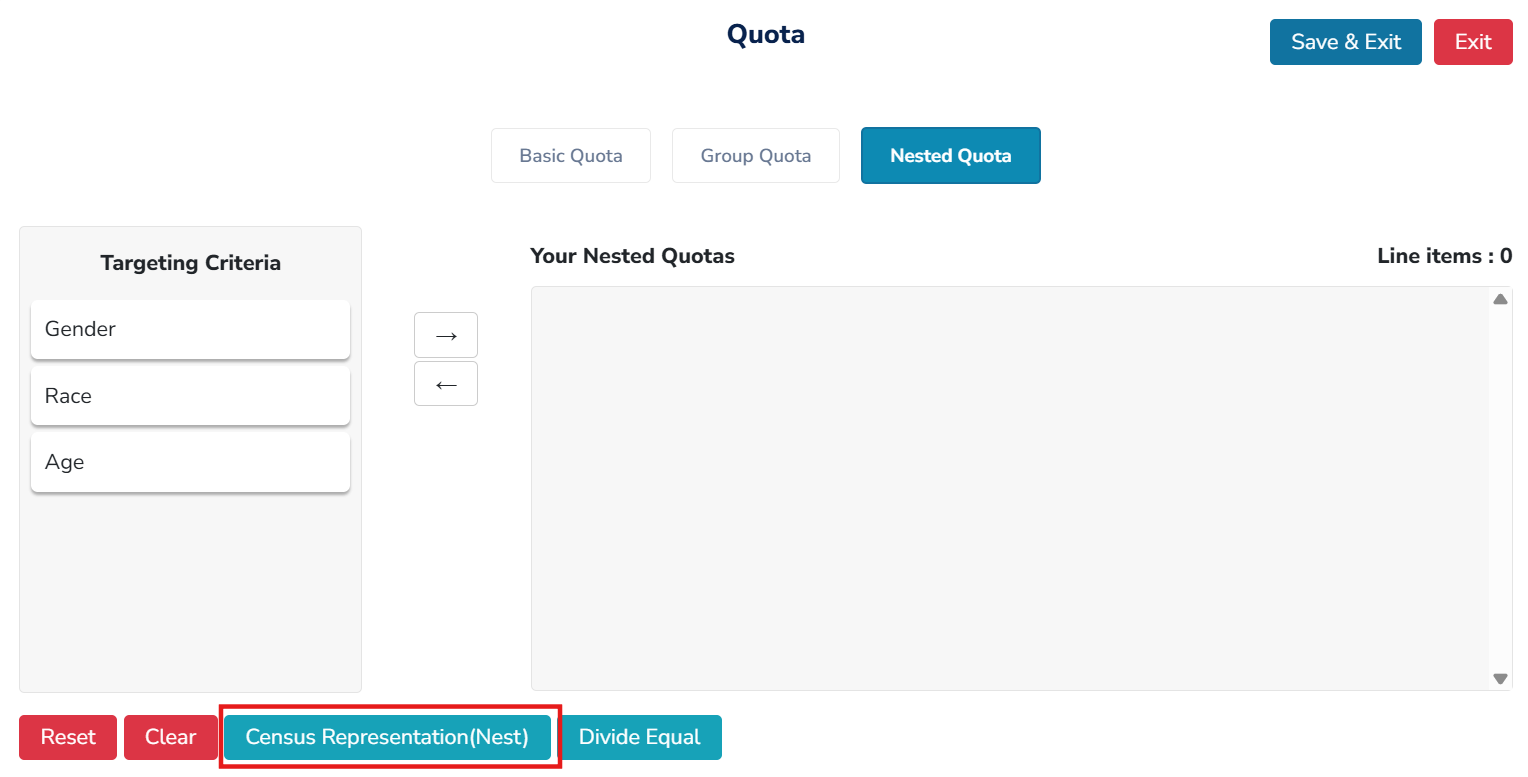The width and height of the screenshot is (1528, 777).
Task: Click the left arrow to remove criteria
Action: pyautogui.click(x=446, y=384)
